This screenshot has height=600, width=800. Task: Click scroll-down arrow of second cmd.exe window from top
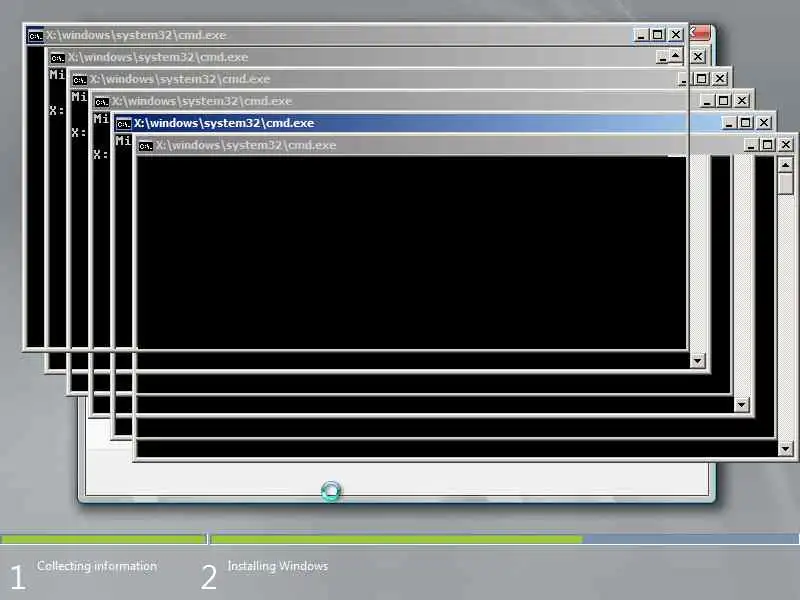(697, 361)
